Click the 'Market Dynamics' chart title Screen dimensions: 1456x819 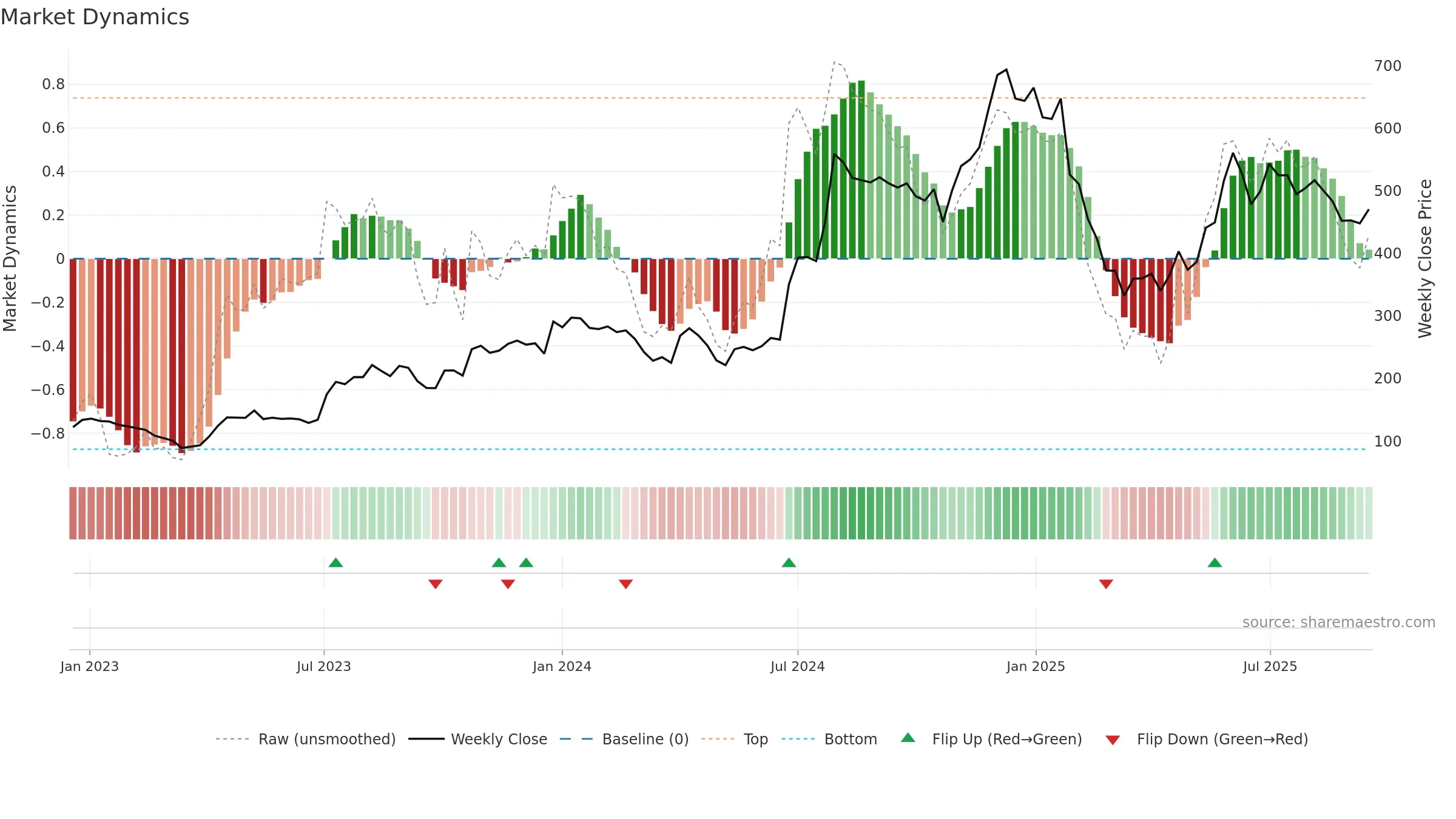click(x=95, y=17)
